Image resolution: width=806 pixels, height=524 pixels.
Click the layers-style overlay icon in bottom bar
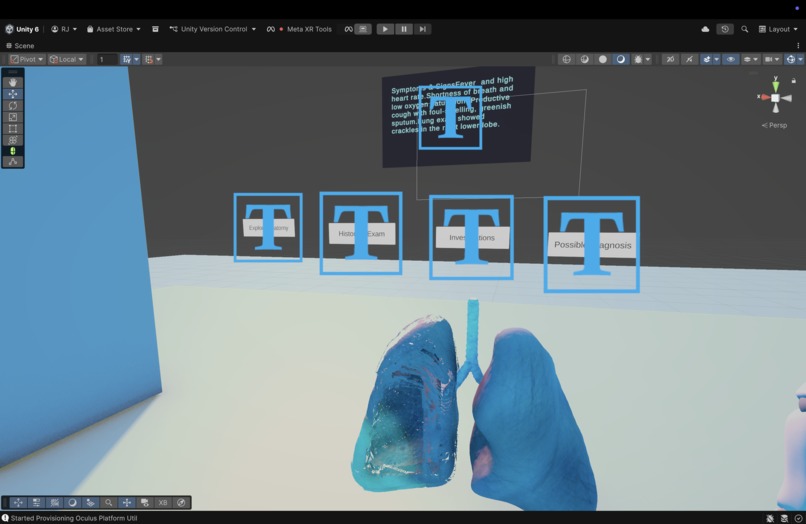click(x=90, y=502)
